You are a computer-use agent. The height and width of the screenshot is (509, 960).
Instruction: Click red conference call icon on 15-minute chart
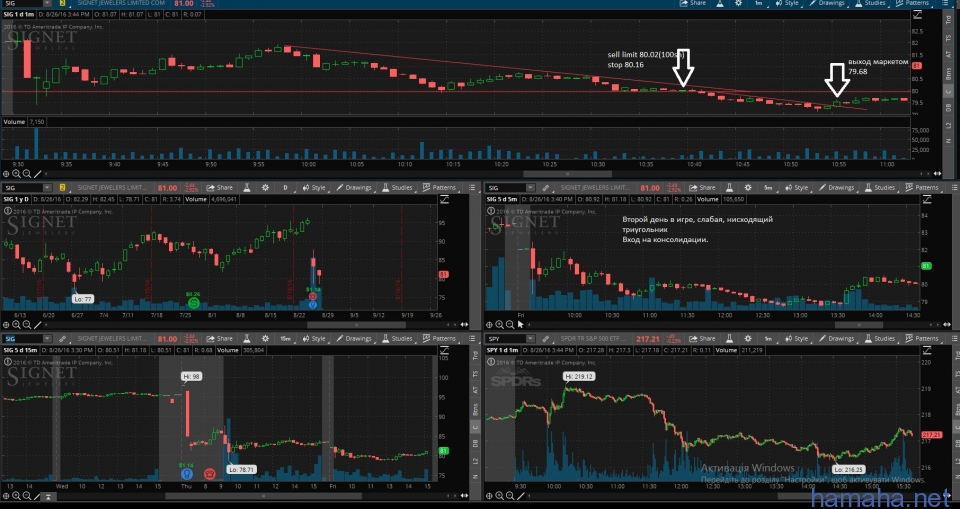pyautogui.click(x=209, y=473)
